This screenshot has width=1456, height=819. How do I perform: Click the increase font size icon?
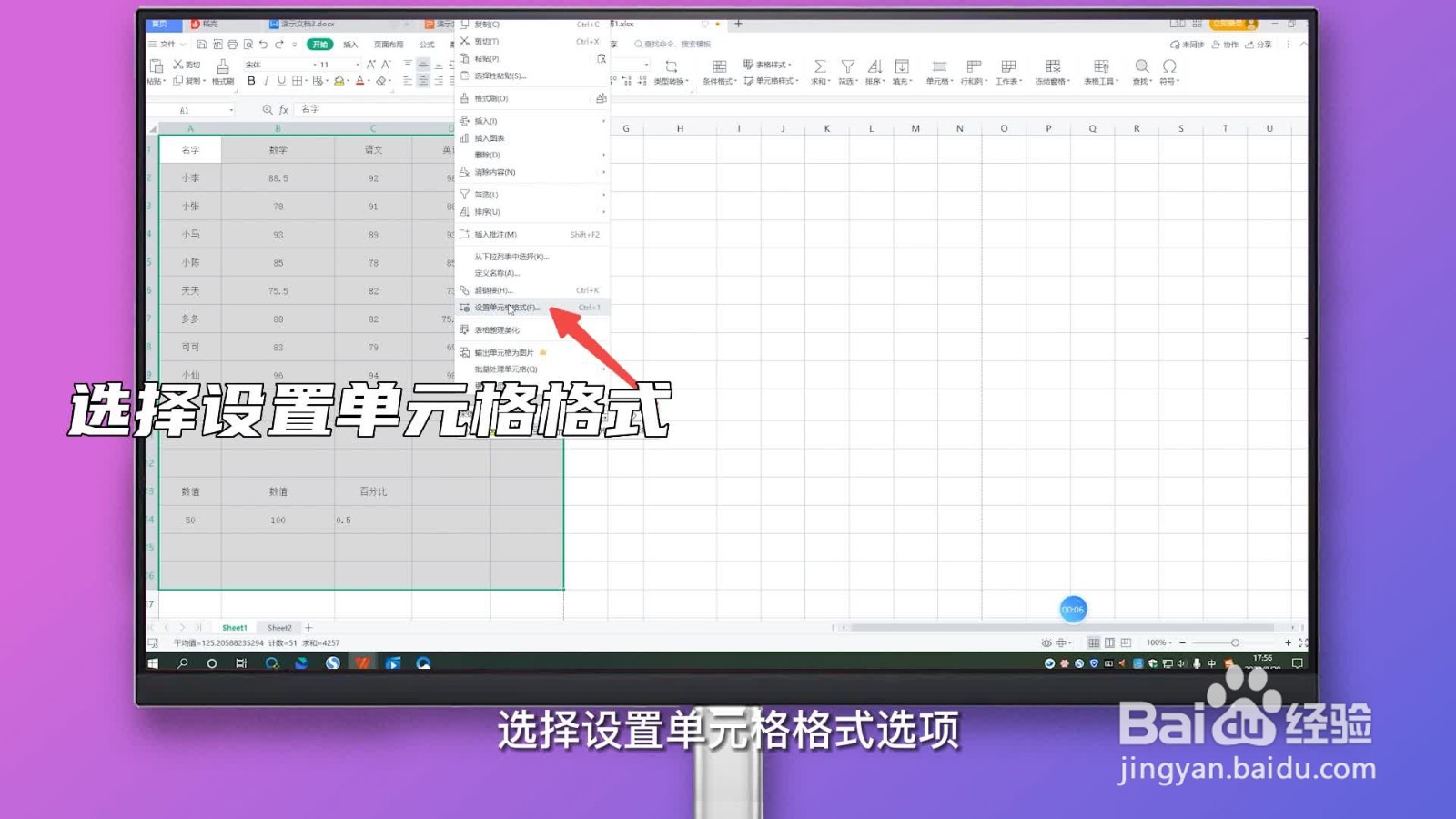coord(370,65)
